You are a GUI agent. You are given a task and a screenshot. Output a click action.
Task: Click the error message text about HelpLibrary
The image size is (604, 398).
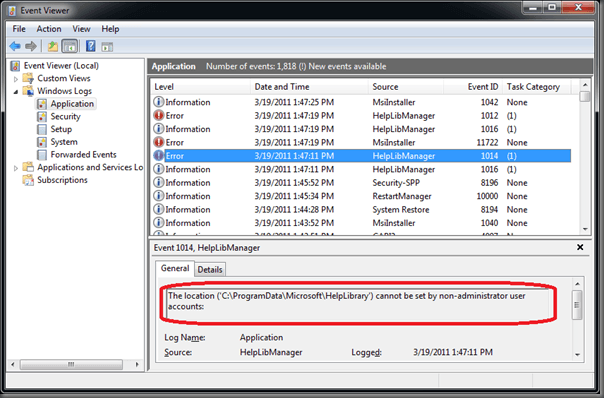(x=347, y=301)
